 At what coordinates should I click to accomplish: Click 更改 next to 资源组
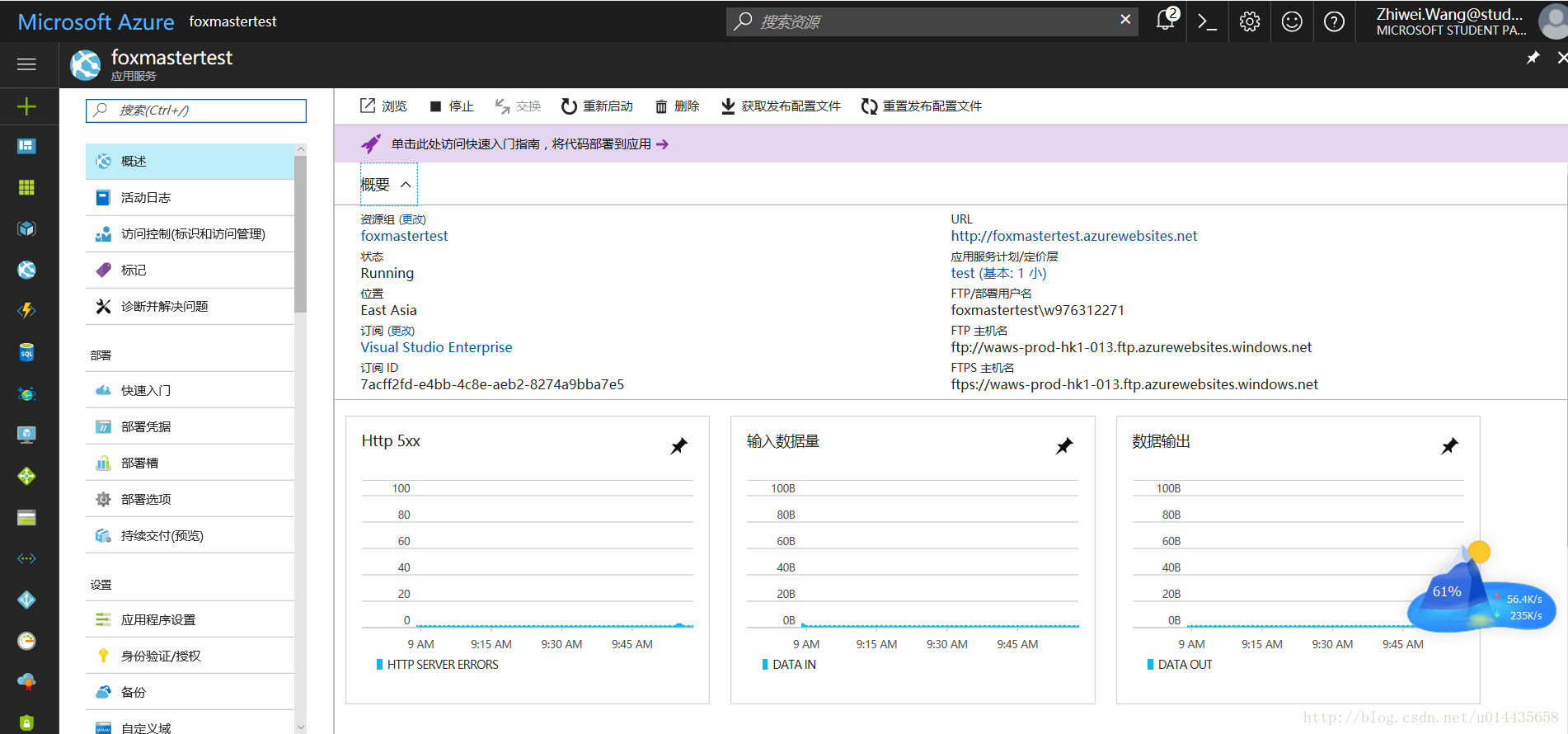[412, 219]
